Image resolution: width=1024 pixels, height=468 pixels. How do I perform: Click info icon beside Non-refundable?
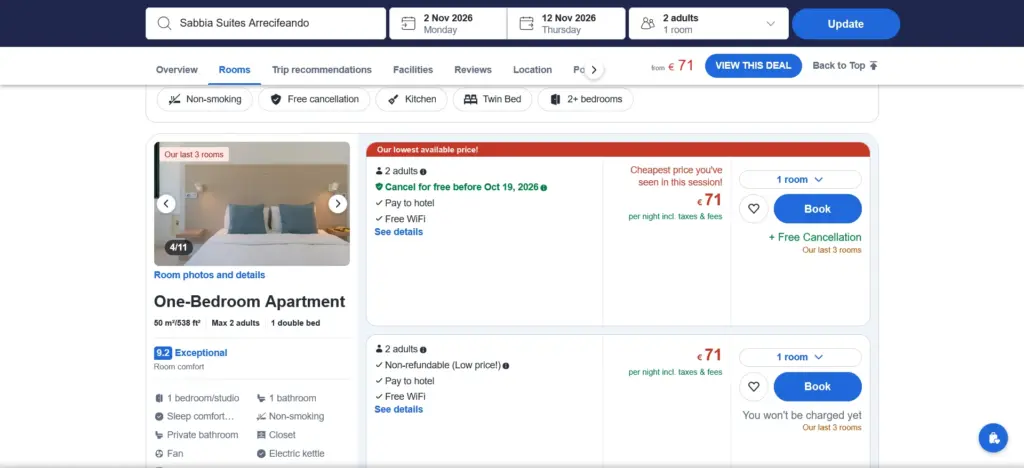(506, 366)
